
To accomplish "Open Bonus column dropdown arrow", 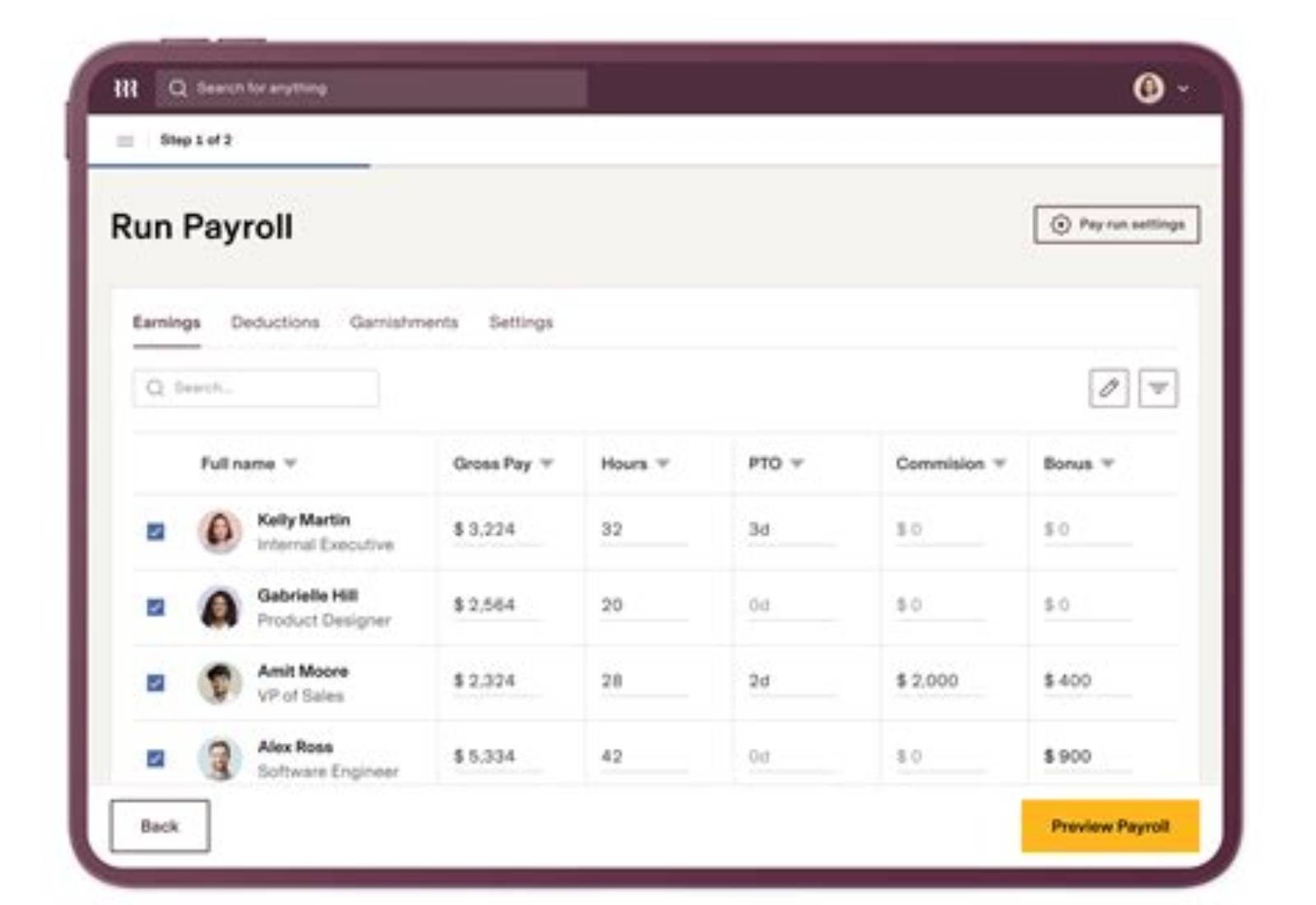I will coord(1108,464).
